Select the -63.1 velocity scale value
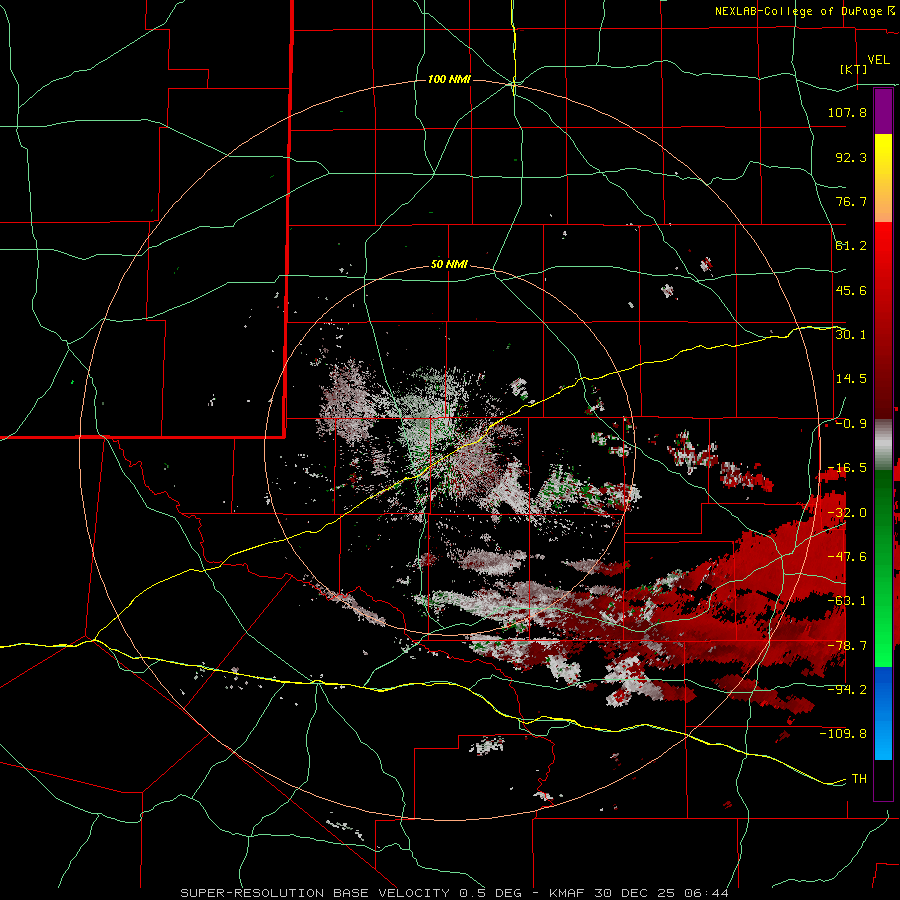This screenshot has height=900, width=900. tap(847, 600)
